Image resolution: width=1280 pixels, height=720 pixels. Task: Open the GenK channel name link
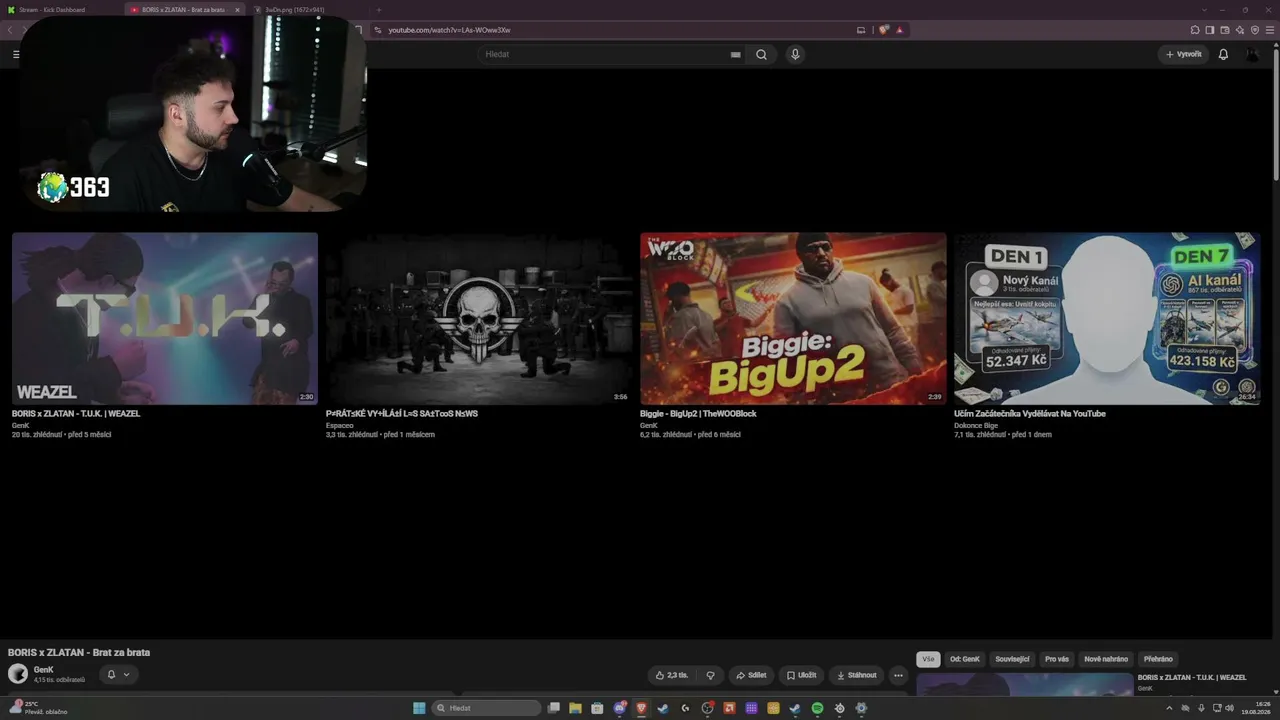(x=44, y=670)
